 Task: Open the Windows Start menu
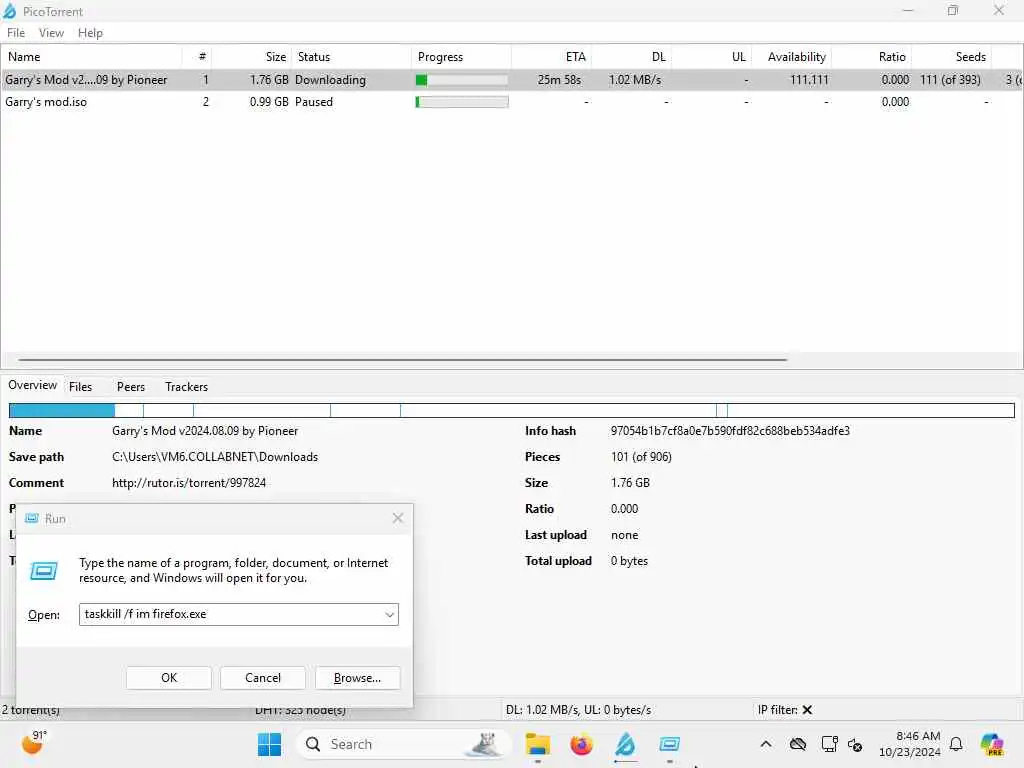pos(269,744)
